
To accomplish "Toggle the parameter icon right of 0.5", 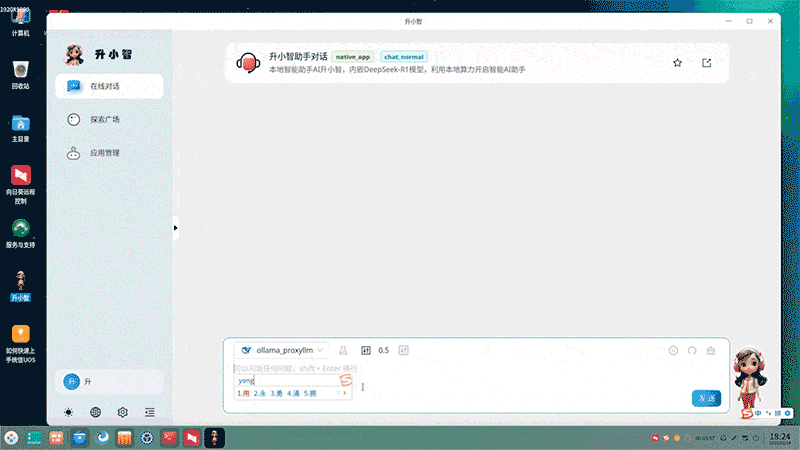I will pyautogui.click(x=404, y=351).
